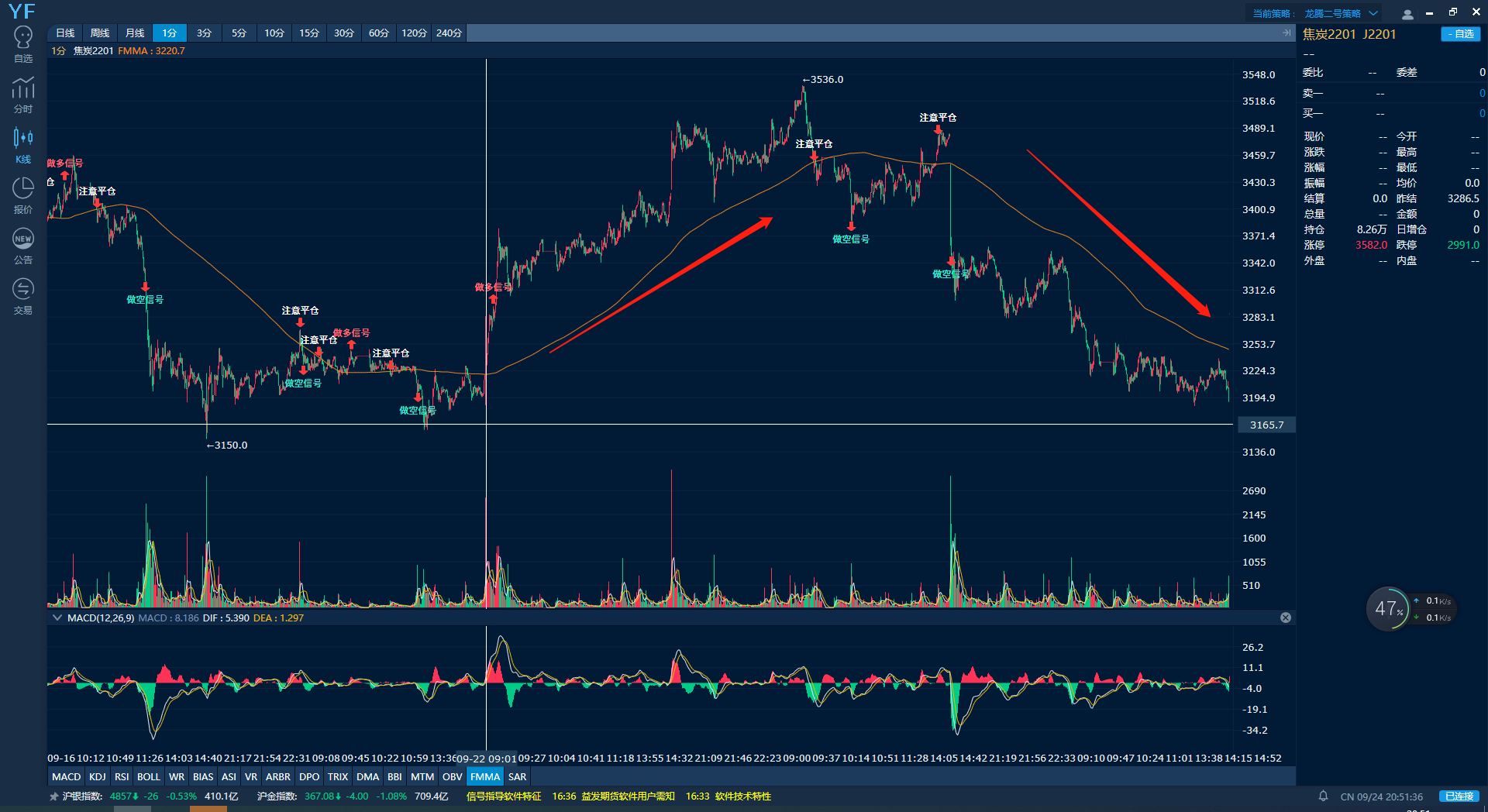
Task: Open the 公告 announcements NEW icon
Action: pos(23,246)
